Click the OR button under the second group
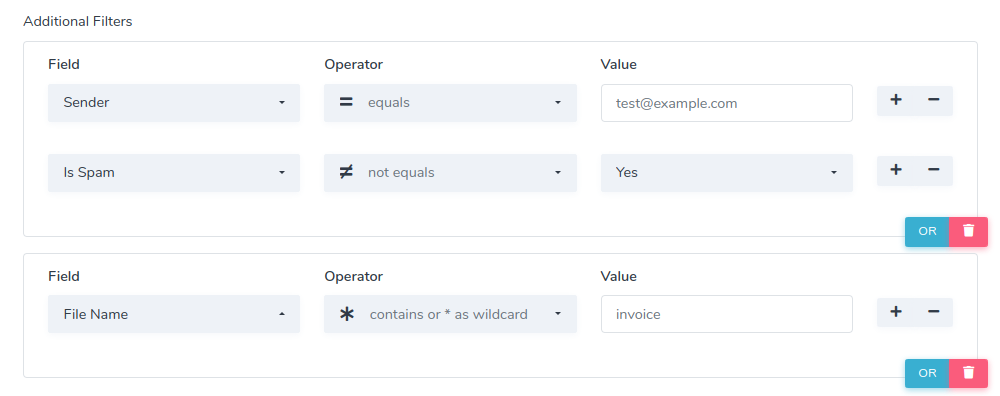This screenshot has width=1000, height=396. tap(927, 373)
